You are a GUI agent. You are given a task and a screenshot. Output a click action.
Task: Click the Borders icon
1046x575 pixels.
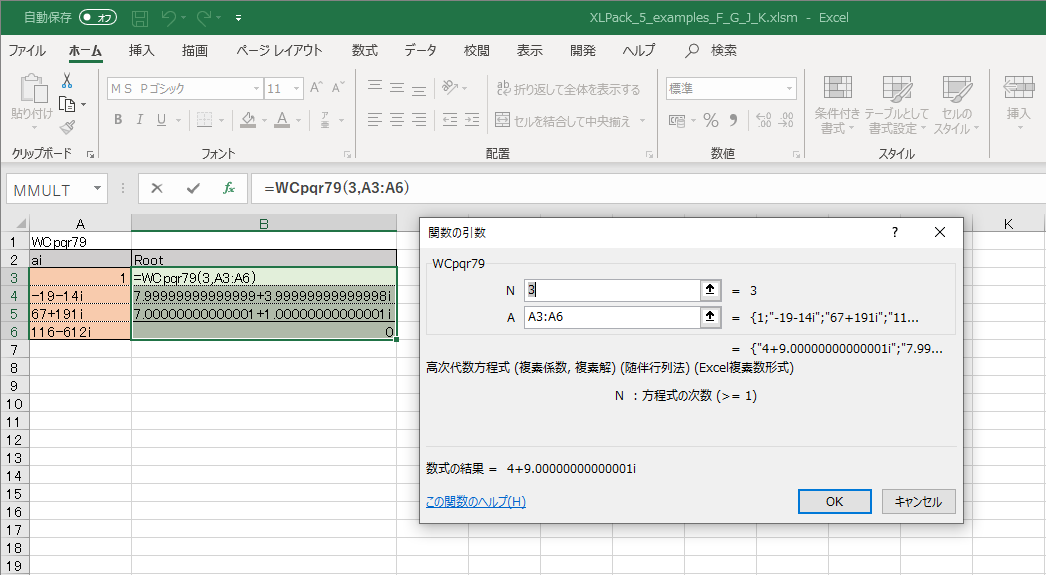point(204,120)
